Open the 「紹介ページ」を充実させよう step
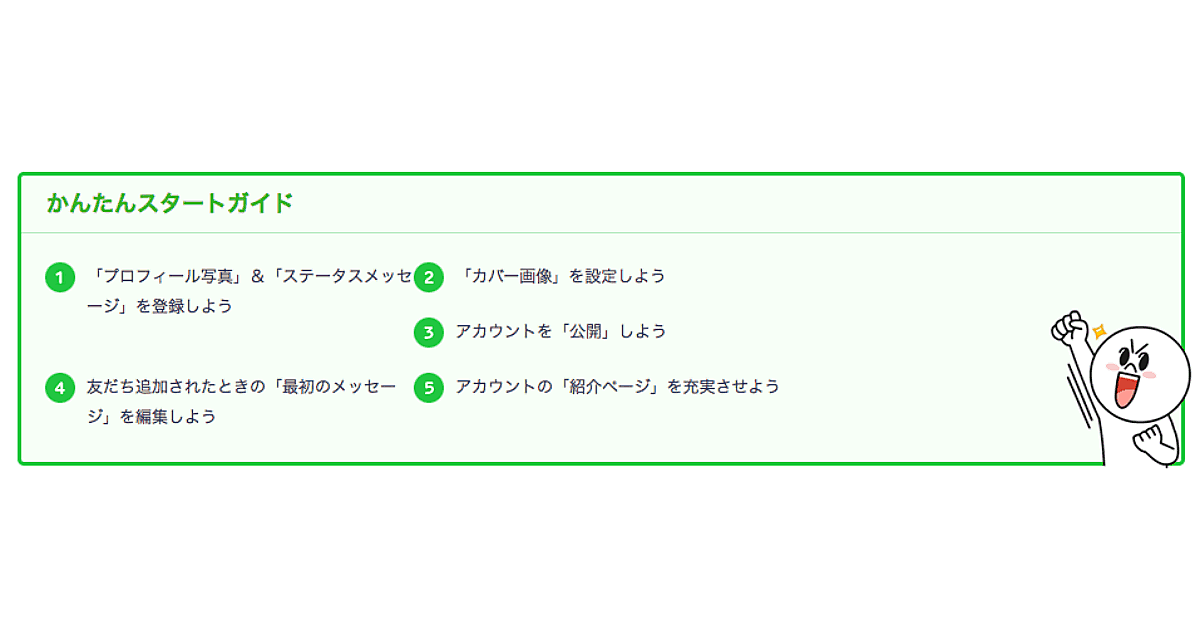Image resolution: width=1200 pixels, height=630 pixels. pos(616,386)
